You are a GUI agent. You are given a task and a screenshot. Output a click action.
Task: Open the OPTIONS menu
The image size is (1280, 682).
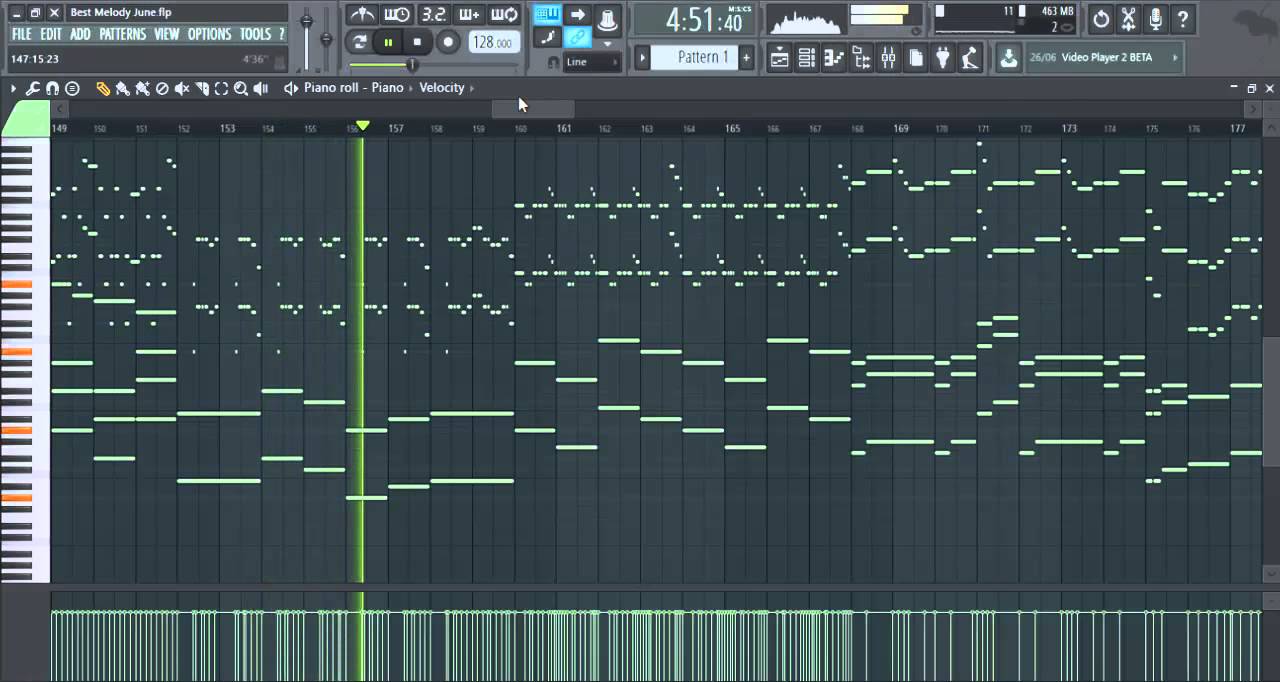click(x=209, y=34)
